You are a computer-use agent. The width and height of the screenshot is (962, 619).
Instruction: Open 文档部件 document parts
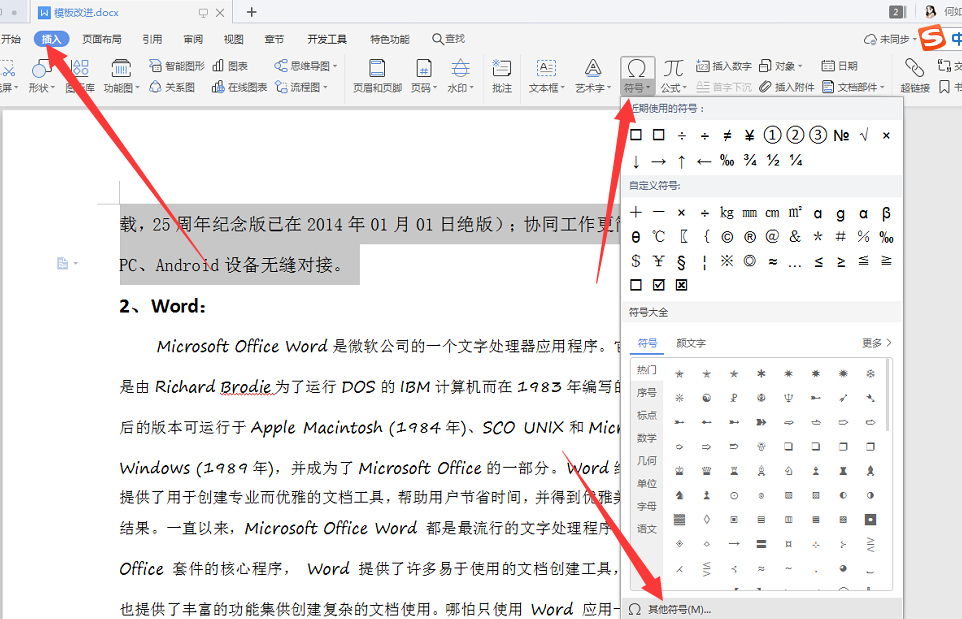[853, 87]
